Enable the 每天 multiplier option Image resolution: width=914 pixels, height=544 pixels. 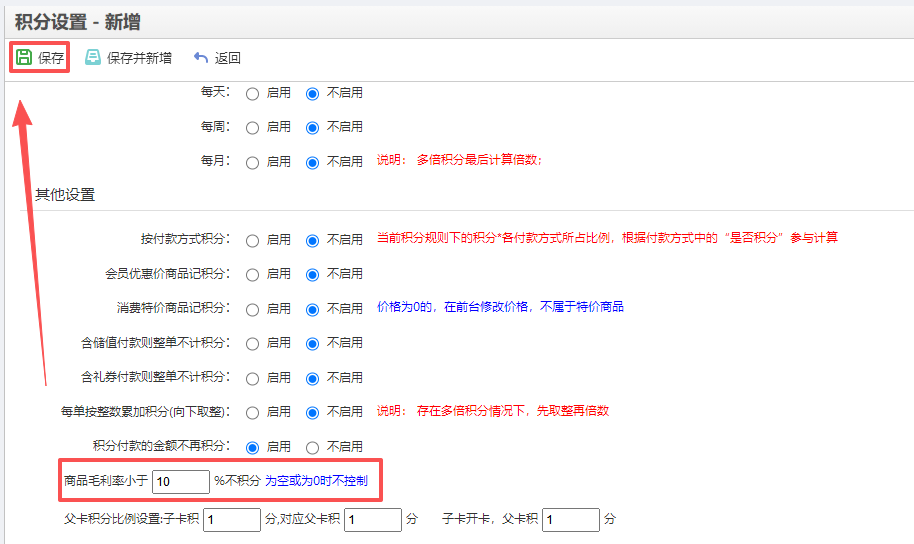(252, 93)
